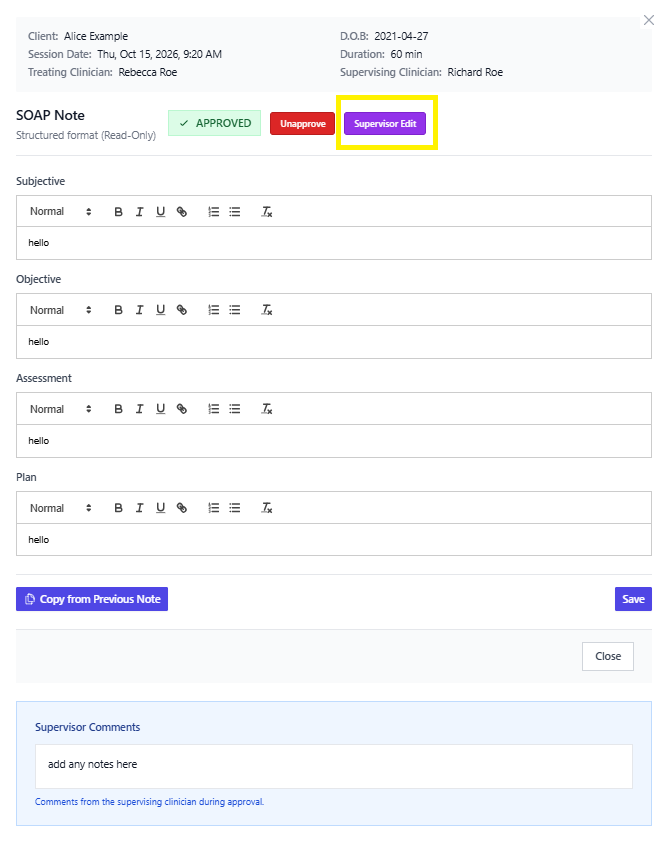Dismiss the dialog with the X icon
Viewport: 665px width, 841px height.
click(x=649, y=20)
